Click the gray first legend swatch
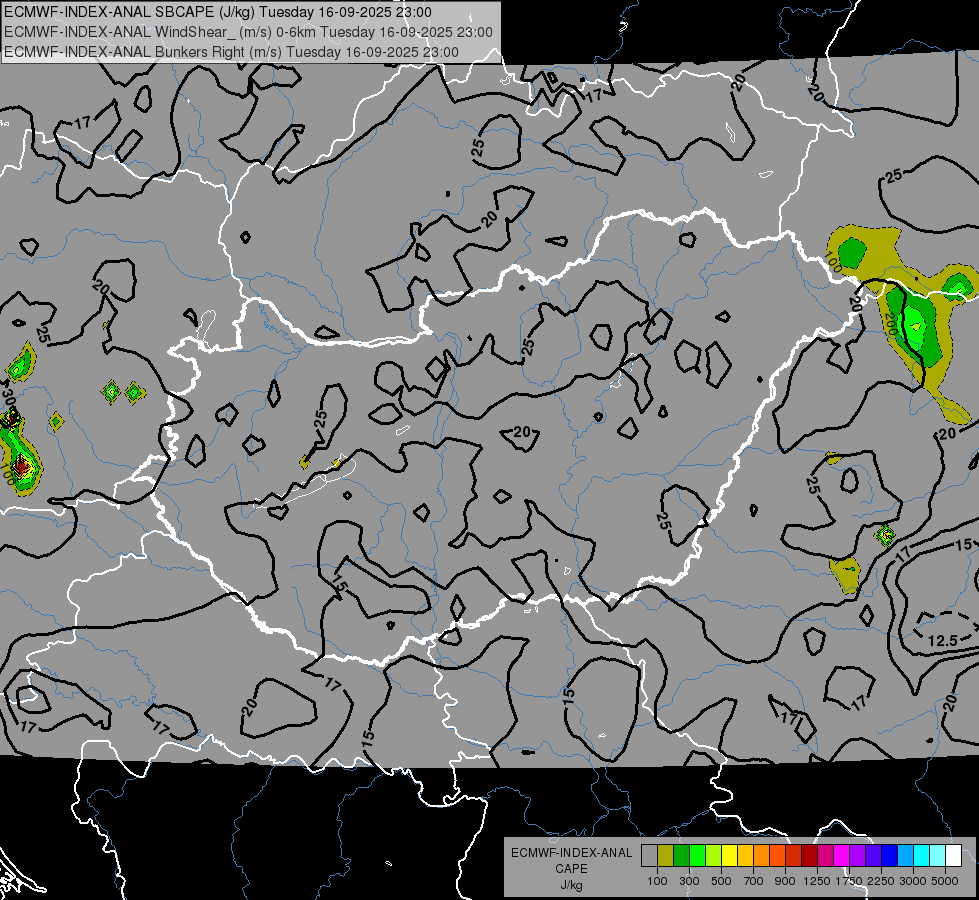This screenshot has height=900, width=979. click(649, 856)
